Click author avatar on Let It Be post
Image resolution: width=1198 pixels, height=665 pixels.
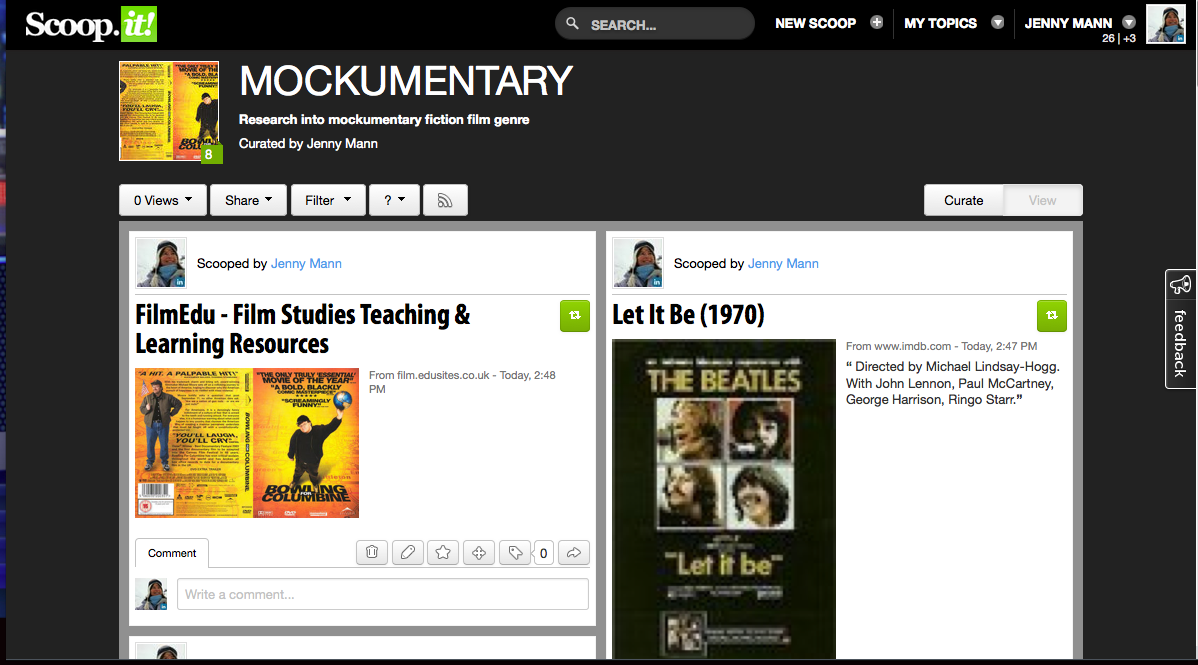(638, 262)
